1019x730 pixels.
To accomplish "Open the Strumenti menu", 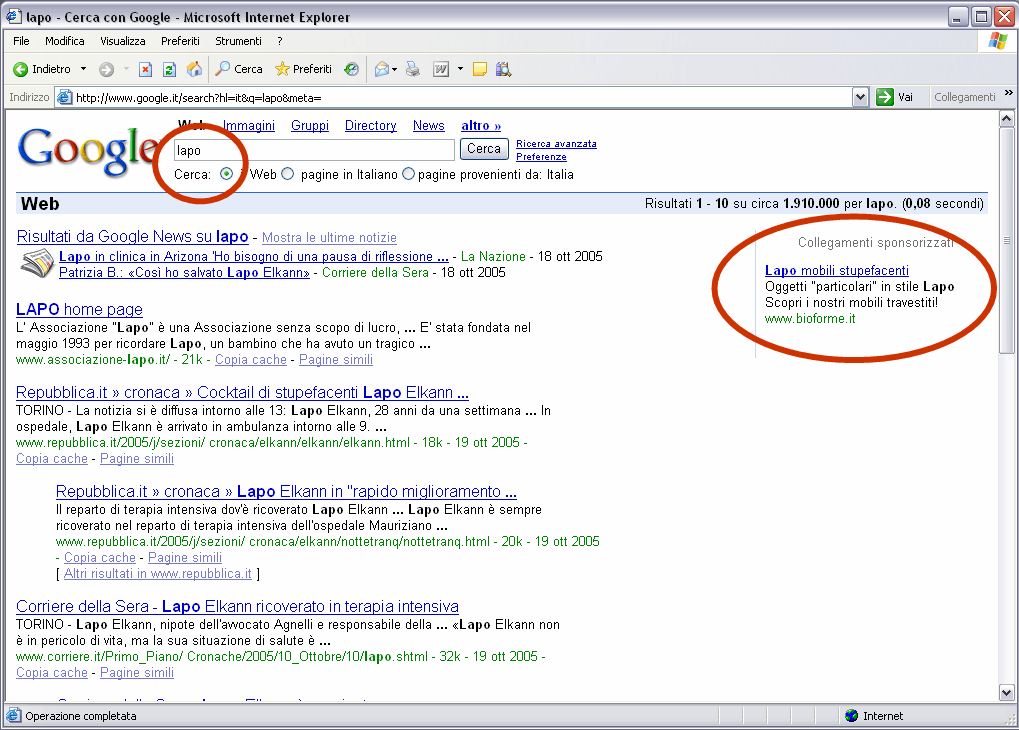I will coord(238,41).
